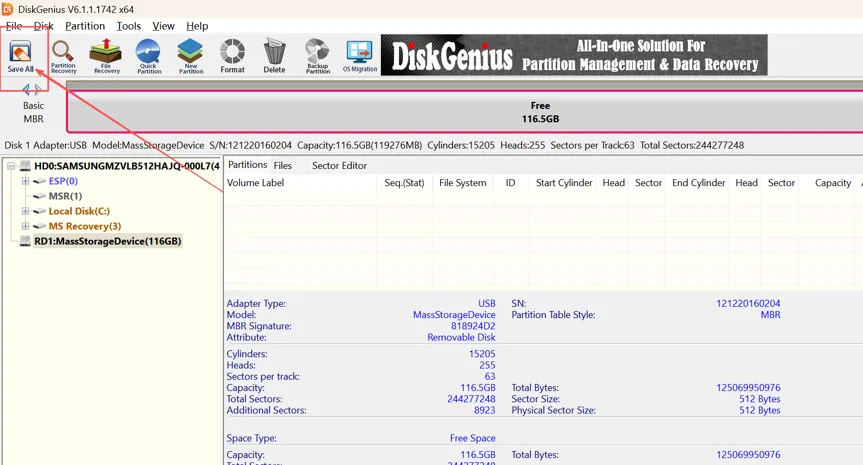
Task: Go to next disk arrow
Action: (x=38, y=89)
